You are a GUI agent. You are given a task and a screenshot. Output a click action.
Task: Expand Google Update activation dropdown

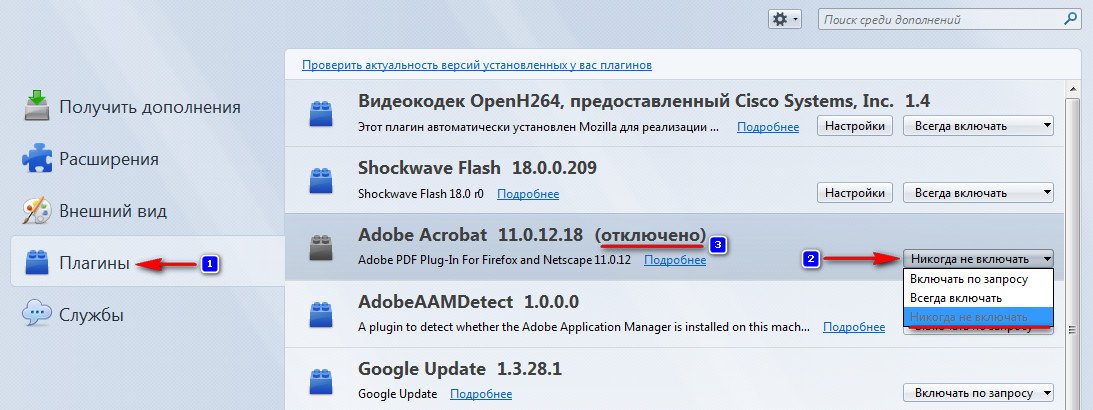(x=978, y=394)
